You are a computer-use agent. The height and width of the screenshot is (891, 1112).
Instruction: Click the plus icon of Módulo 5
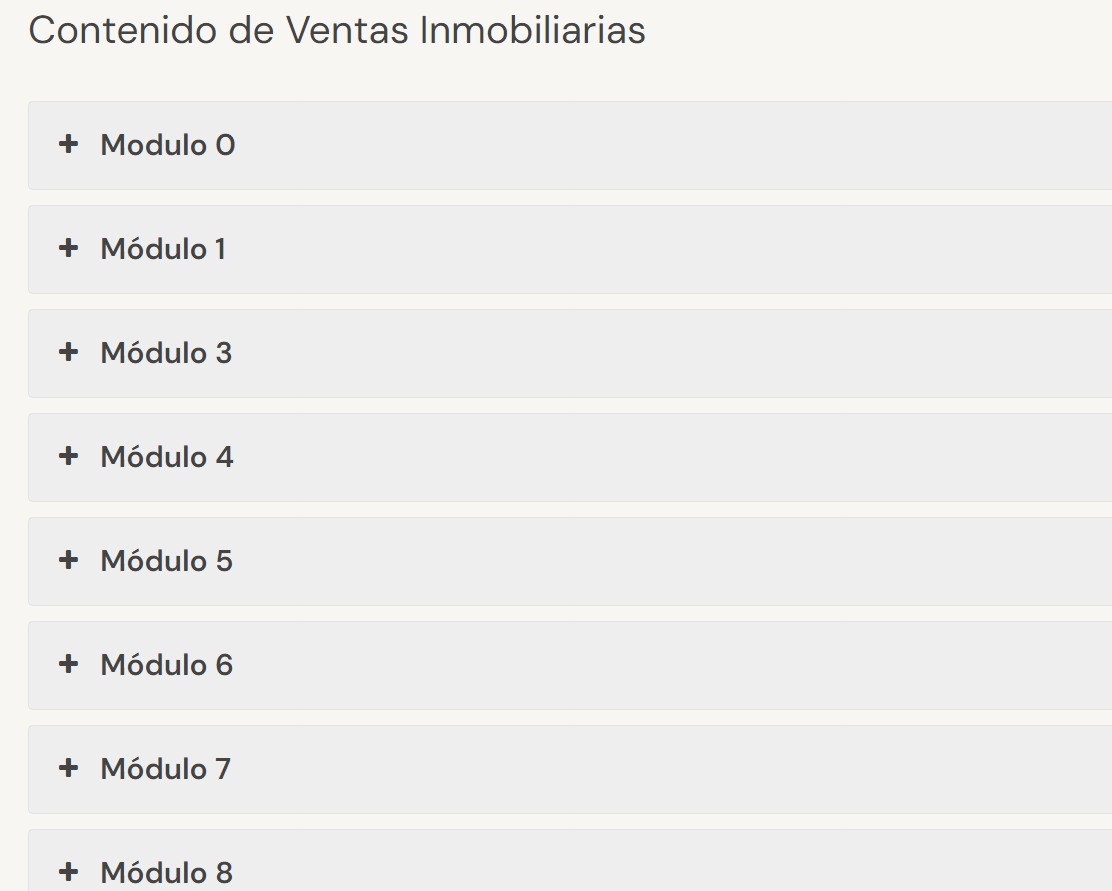[x=68, y=560]
